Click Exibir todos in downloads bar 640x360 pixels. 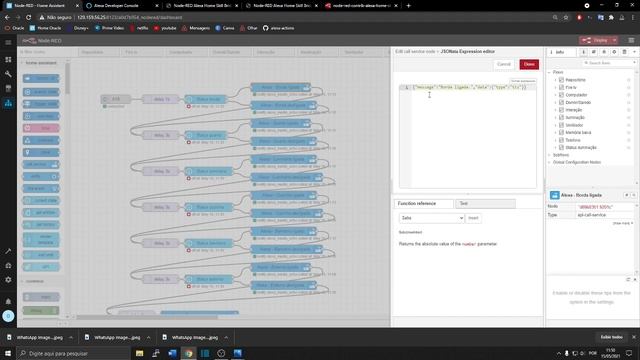coord(611,337)
